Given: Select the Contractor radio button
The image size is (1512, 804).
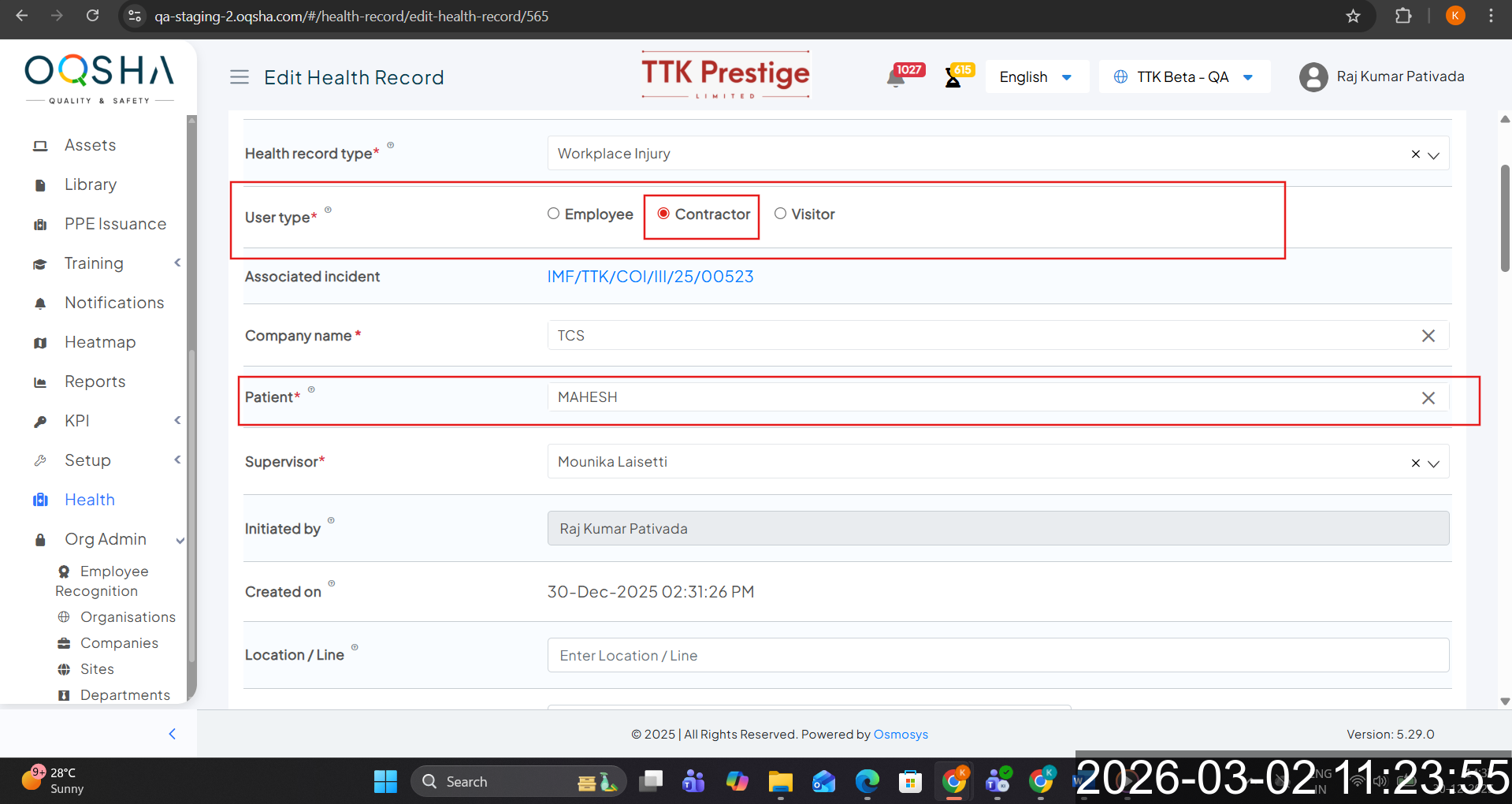Looking at the screenshot, I should pyautogui.click(x=663, y=214).
